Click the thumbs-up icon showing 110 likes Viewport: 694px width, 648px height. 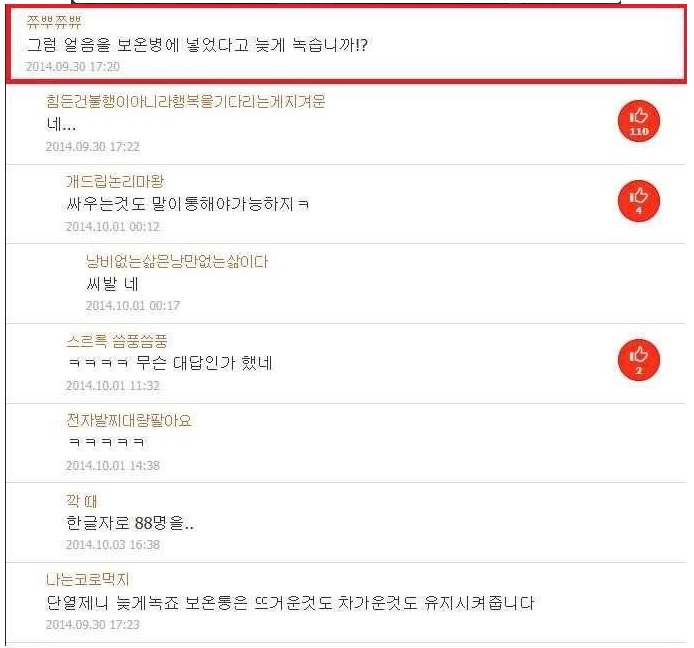(639, 121)
